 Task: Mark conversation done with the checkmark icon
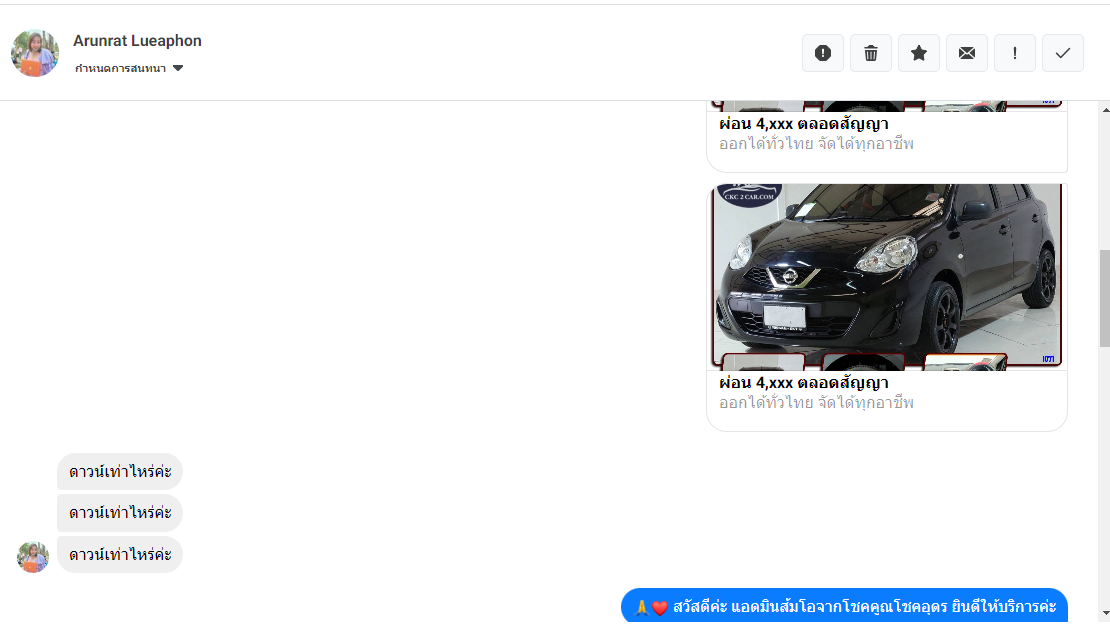tap(1063, 53)
